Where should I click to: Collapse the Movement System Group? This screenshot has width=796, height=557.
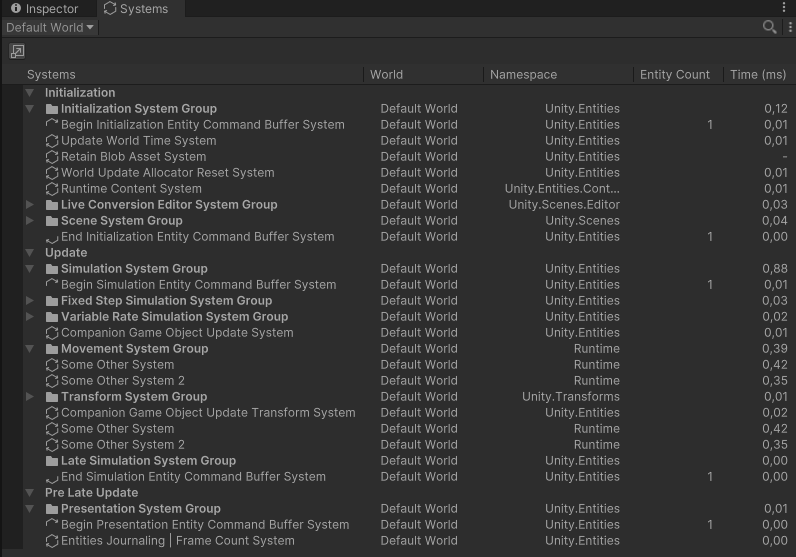(30, 349)
